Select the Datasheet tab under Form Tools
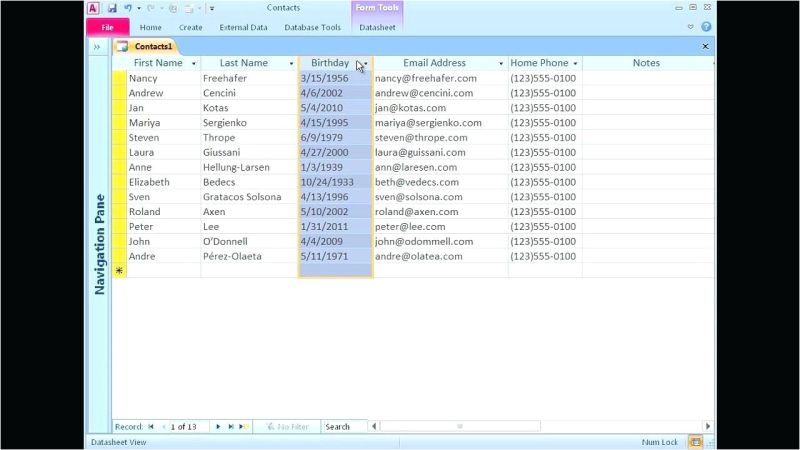800x450 pixels. click(x=377, y=28)
